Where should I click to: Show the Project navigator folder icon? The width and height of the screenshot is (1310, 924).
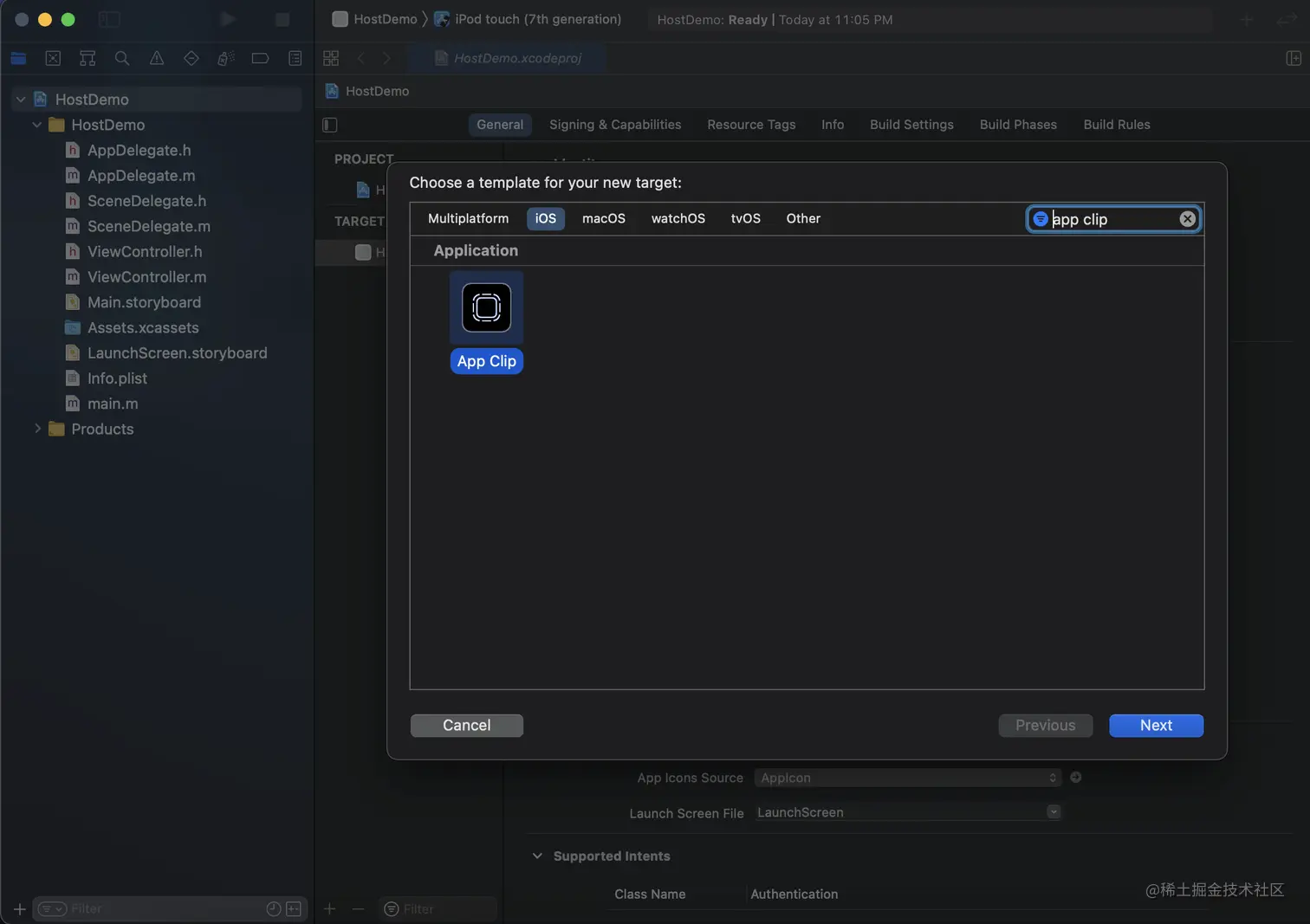(x=18, y=58)
